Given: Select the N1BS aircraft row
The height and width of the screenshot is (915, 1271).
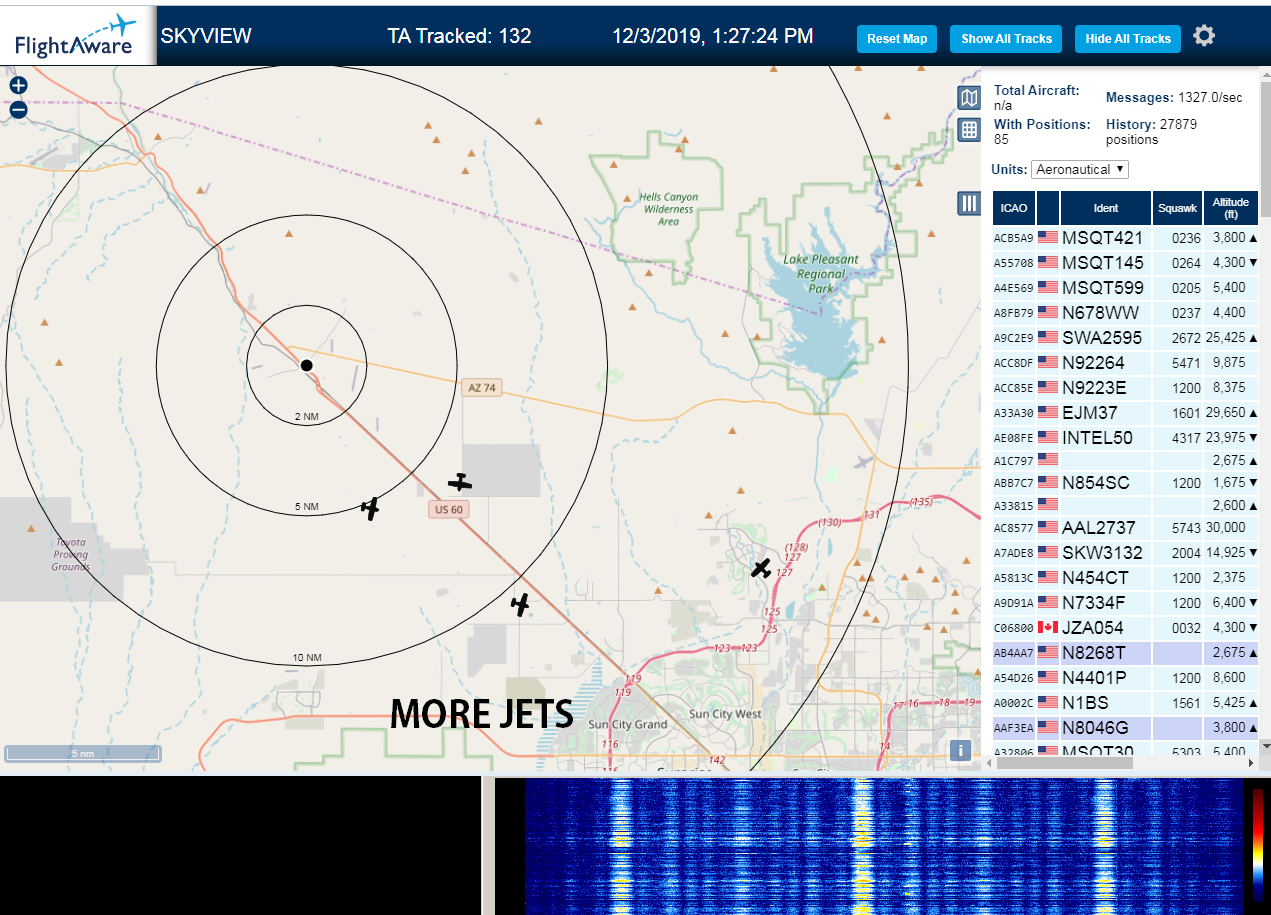Looking at the screenshot, I should point(1125,702).
